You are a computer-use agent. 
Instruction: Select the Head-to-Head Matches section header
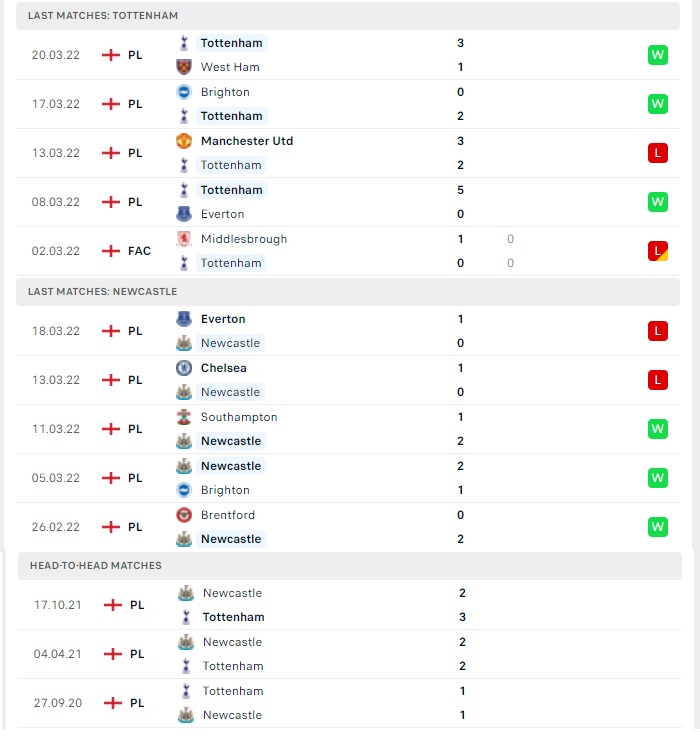pyautogui.click(x=350, y=565)
